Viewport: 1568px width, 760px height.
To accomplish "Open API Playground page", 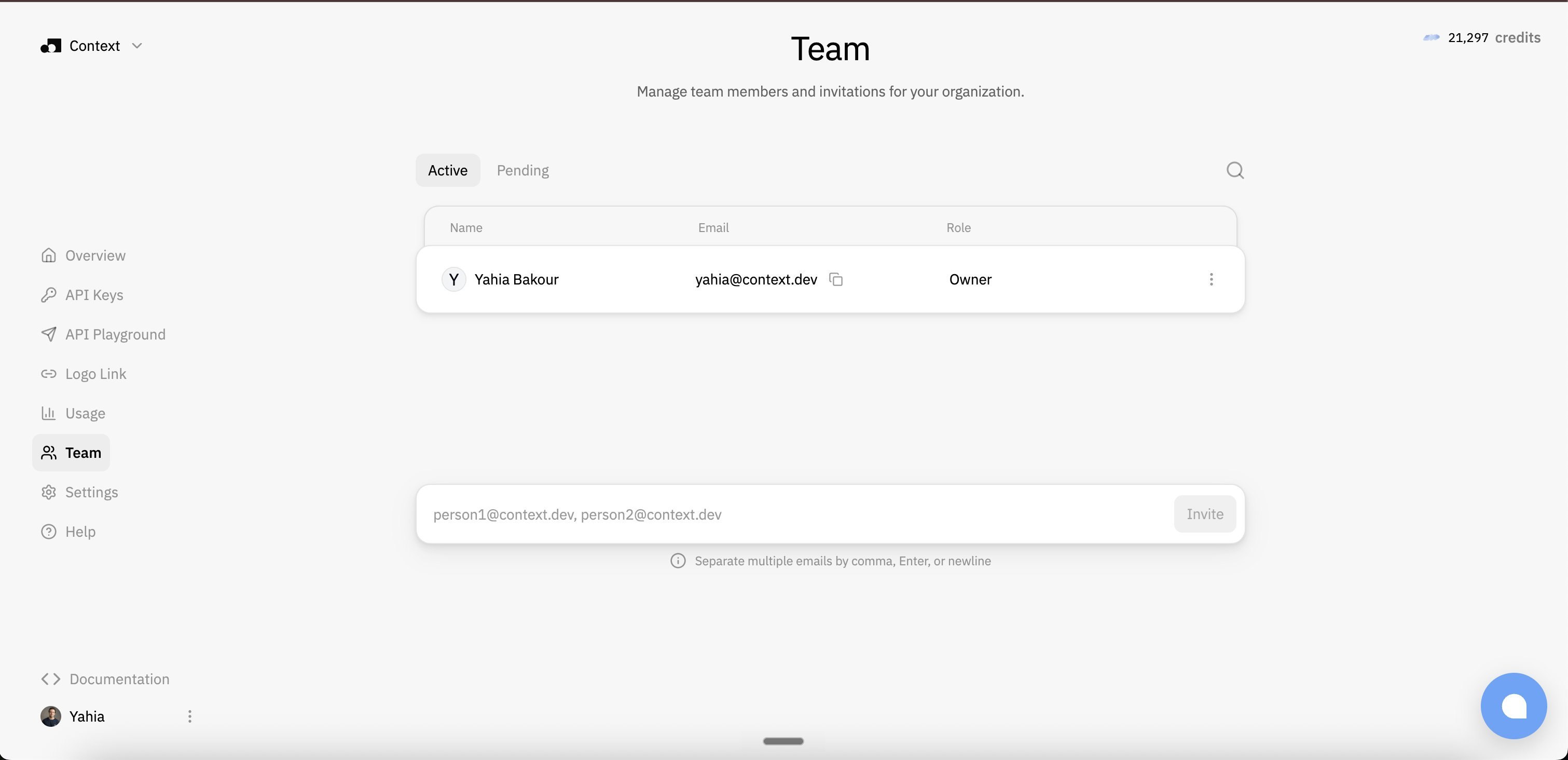I will (x=103, y=334).
